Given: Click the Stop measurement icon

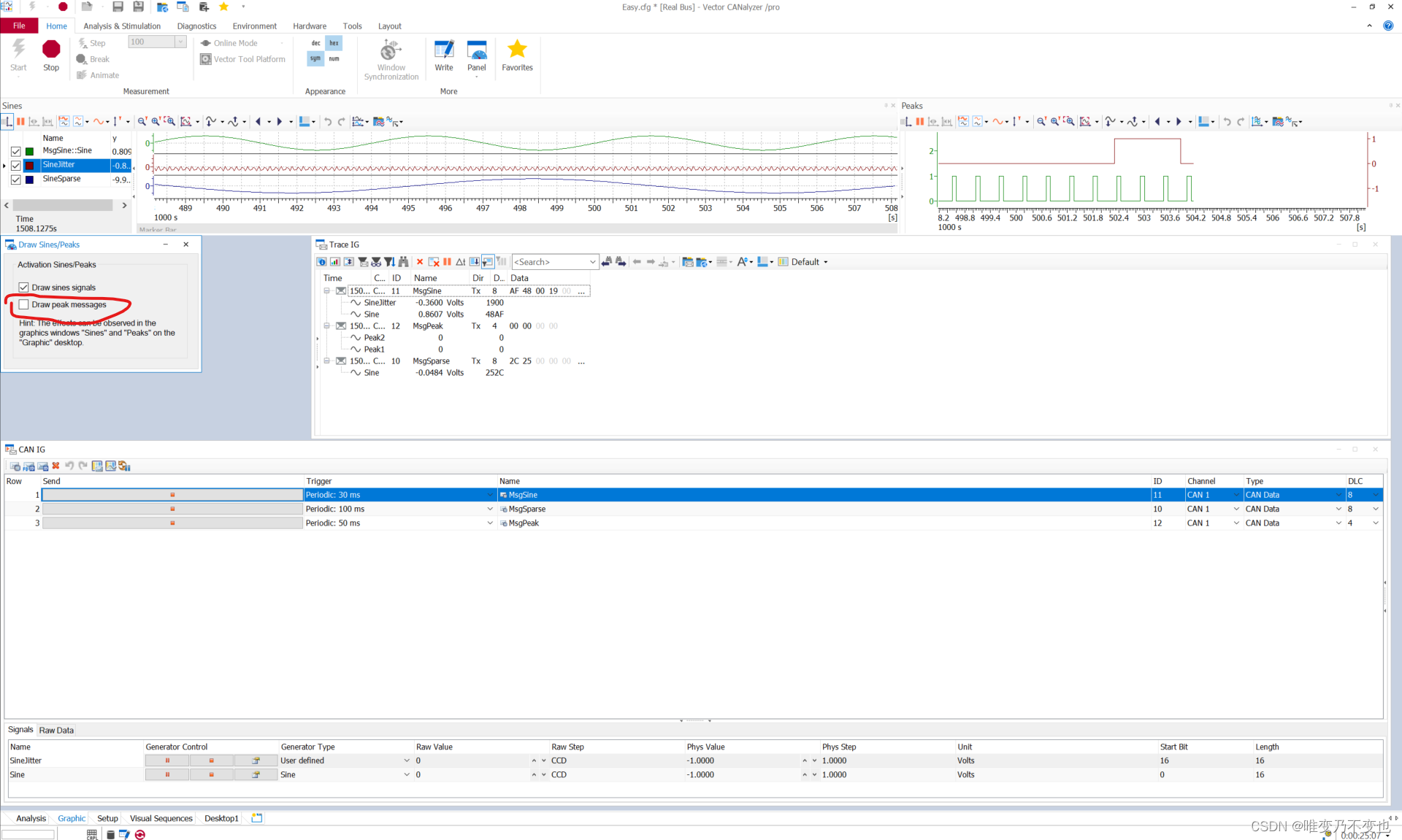Looking at the screenshot, I should (x=51, y=50).
